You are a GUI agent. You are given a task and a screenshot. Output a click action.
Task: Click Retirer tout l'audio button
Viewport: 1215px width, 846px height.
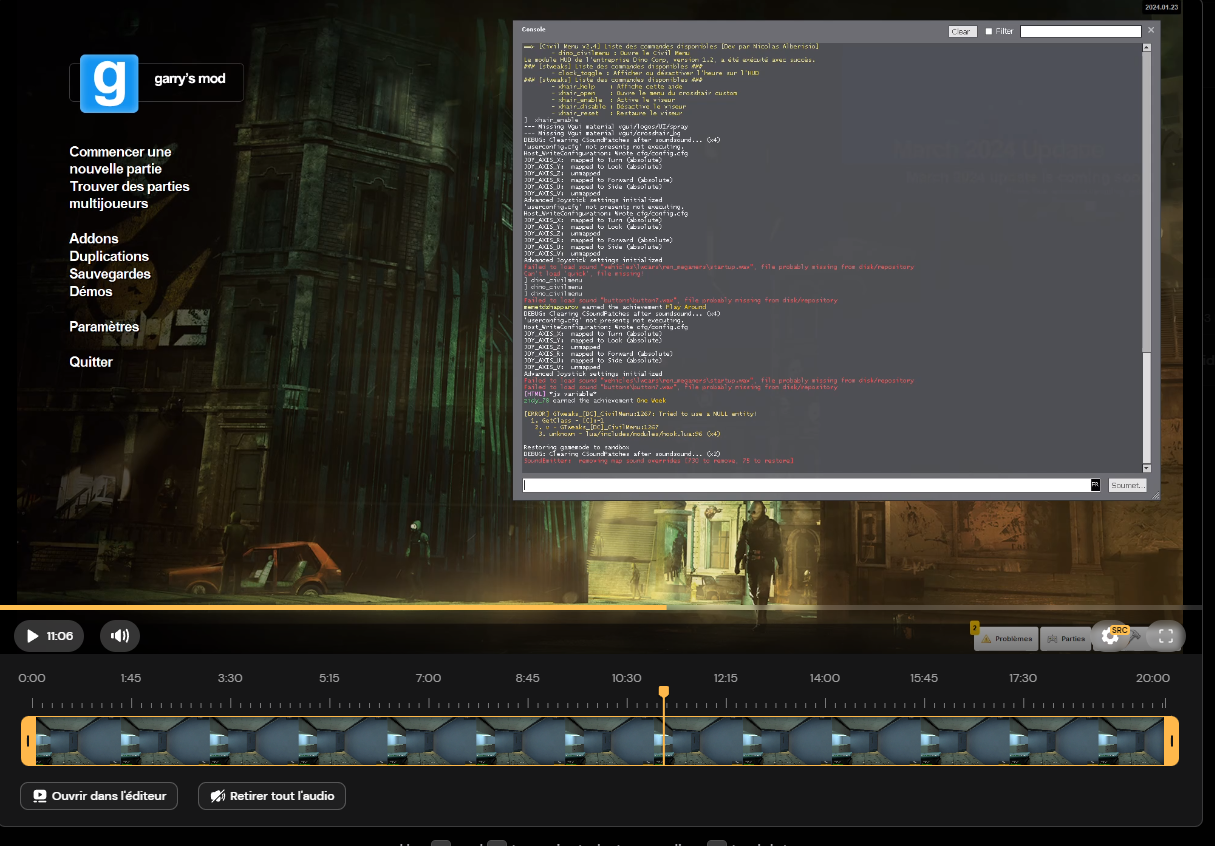coord(272,796)
